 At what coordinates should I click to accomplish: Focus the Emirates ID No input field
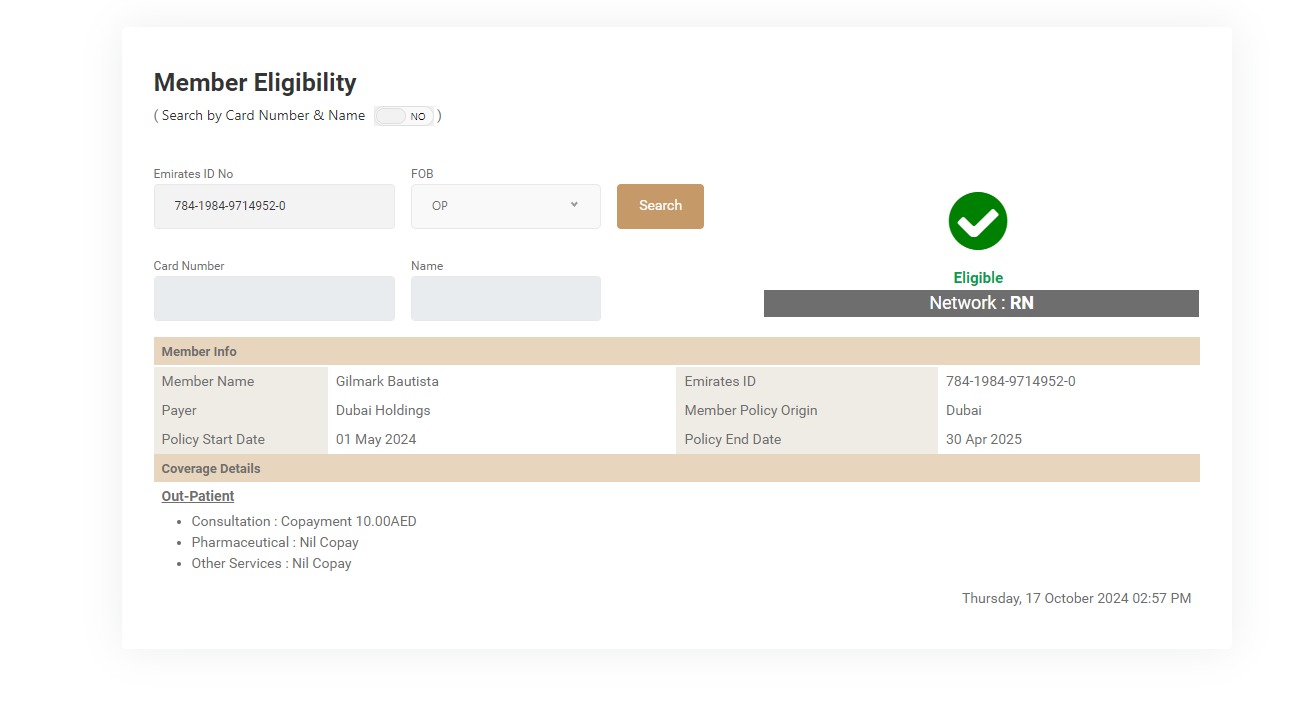tap(274, 206)
